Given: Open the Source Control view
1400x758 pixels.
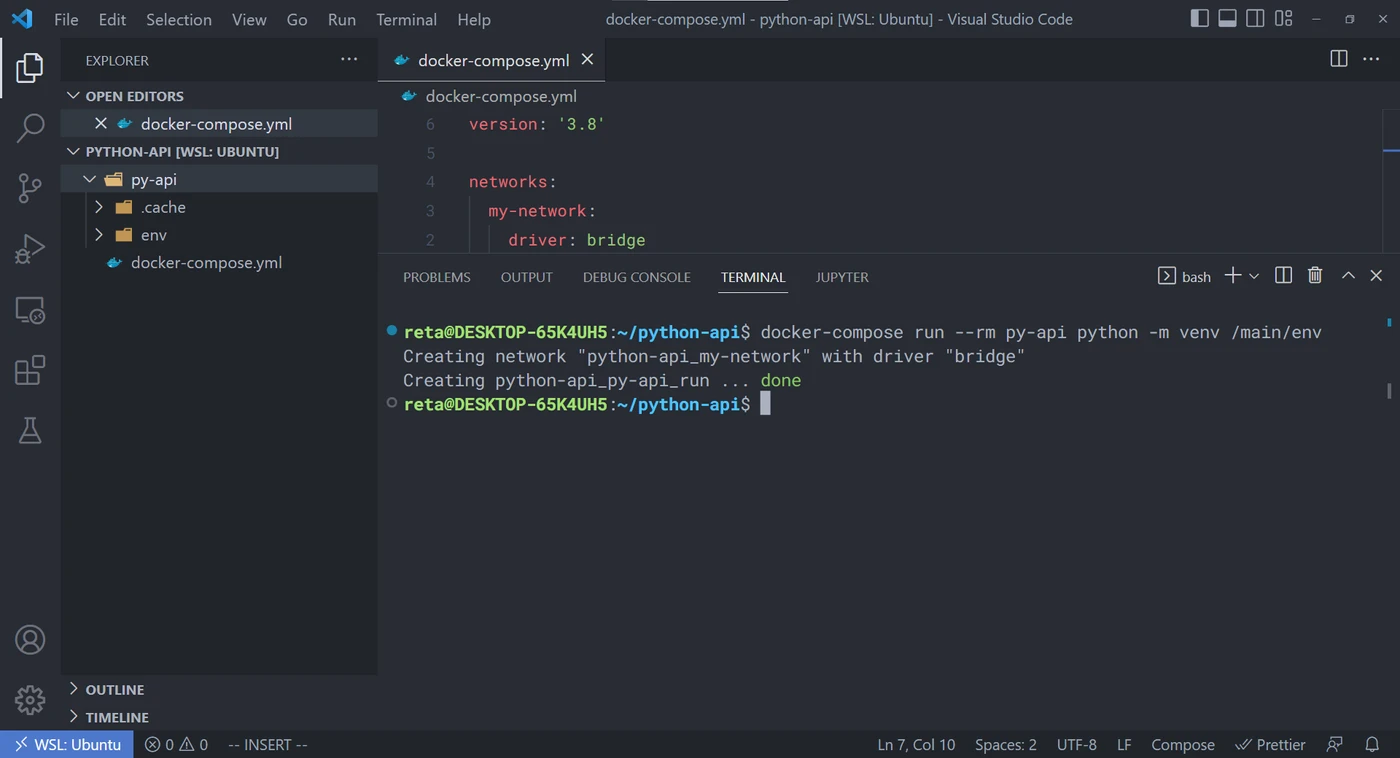Looking at the screenshot, I should tap(30, 187).
